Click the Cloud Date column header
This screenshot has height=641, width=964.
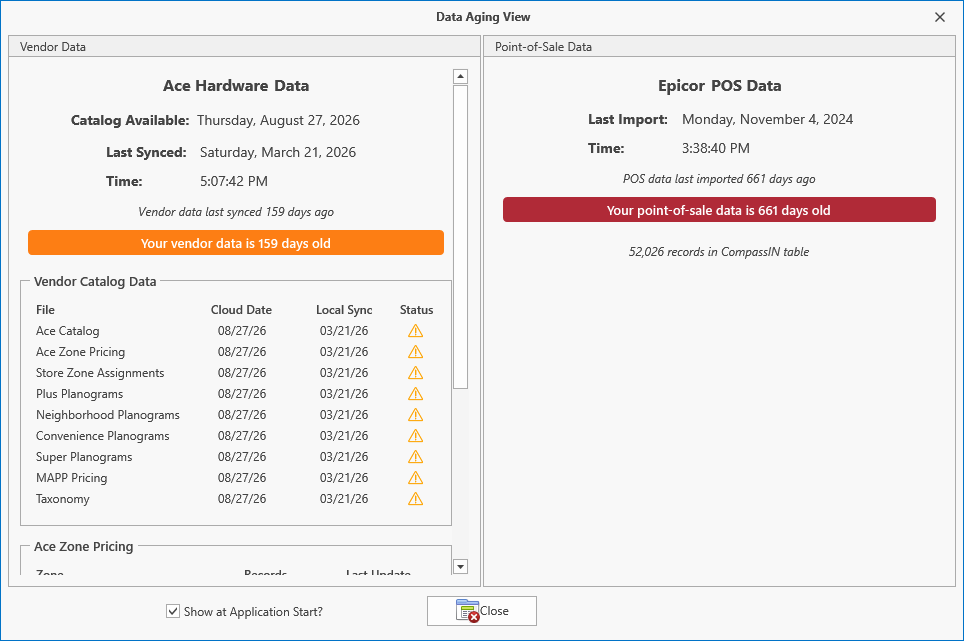pyautogui.click(x=242, y=310)
